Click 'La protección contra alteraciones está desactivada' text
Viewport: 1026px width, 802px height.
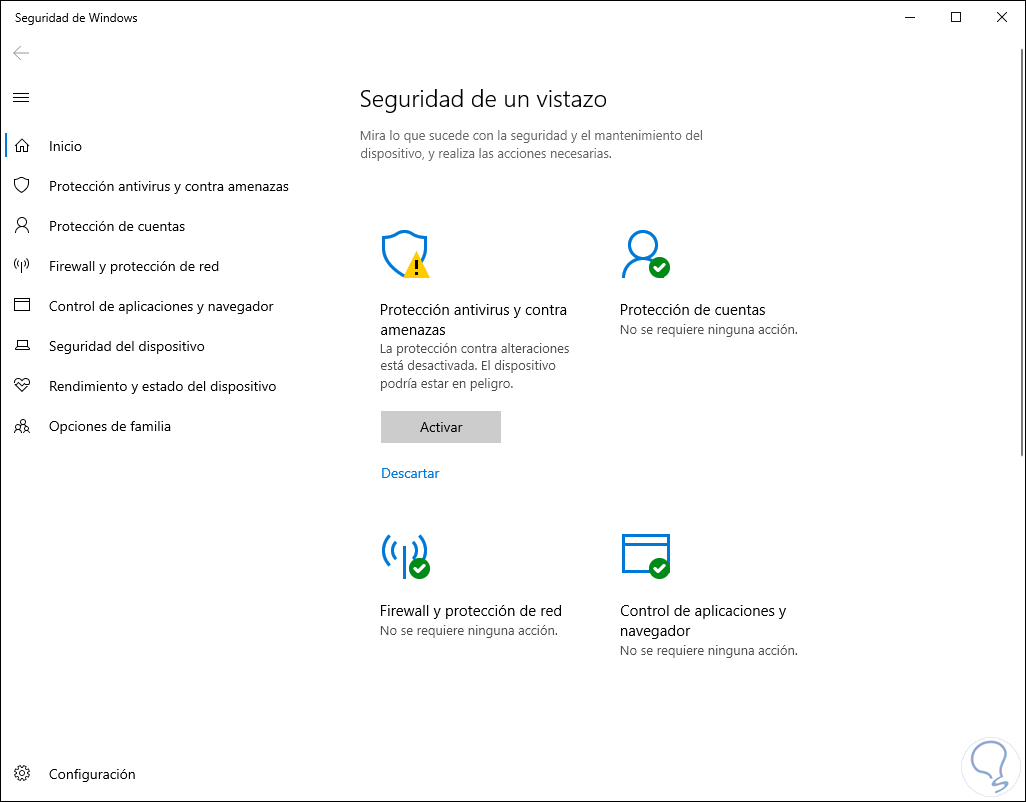click(x=474, y=357)
